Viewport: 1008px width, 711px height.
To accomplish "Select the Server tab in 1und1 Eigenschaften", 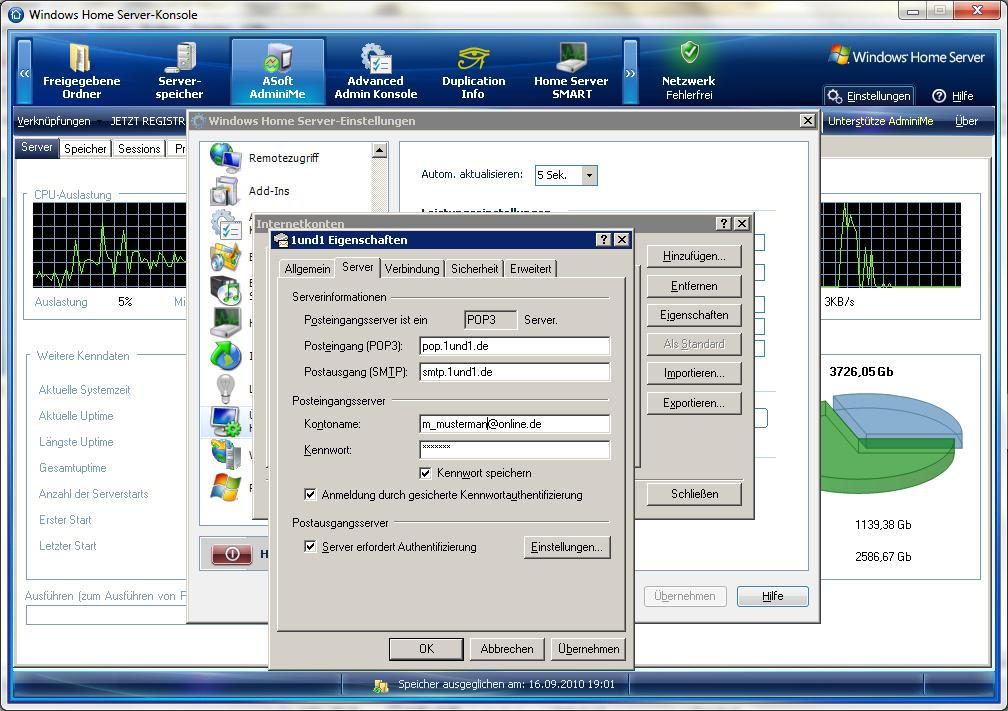I will (357, 267).
